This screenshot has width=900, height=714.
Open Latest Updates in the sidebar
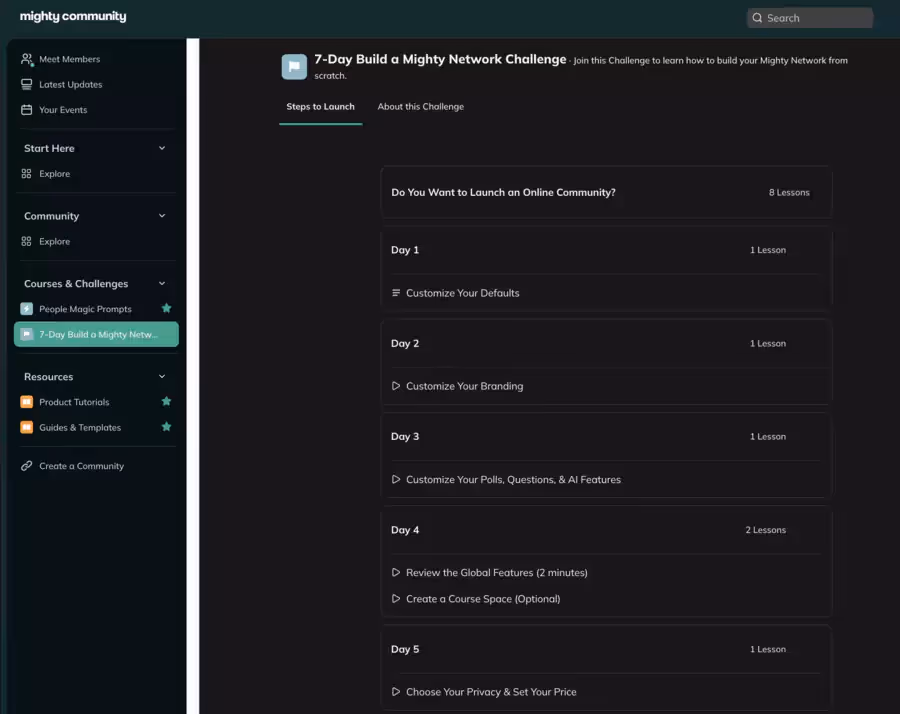click(x=96, y=84)
